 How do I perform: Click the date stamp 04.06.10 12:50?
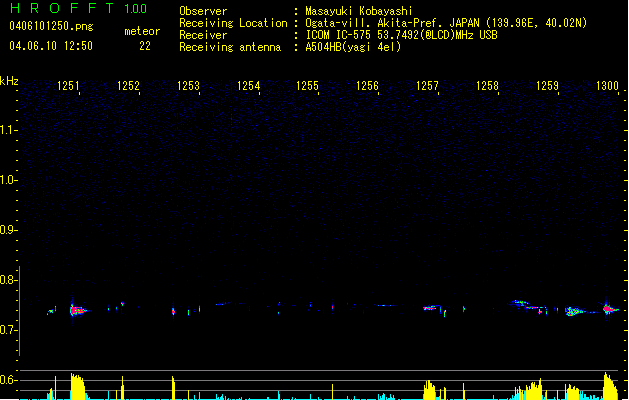tap(51, 46)
